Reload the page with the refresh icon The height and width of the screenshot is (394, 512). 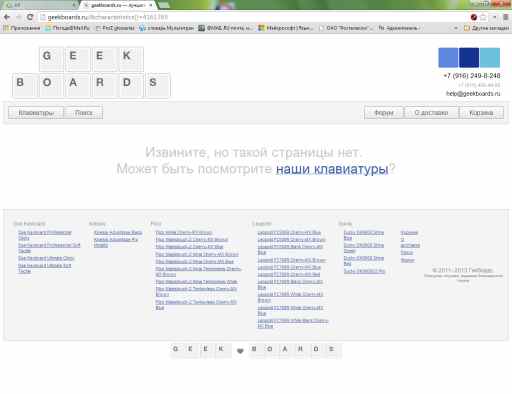[x=30, y=17]
